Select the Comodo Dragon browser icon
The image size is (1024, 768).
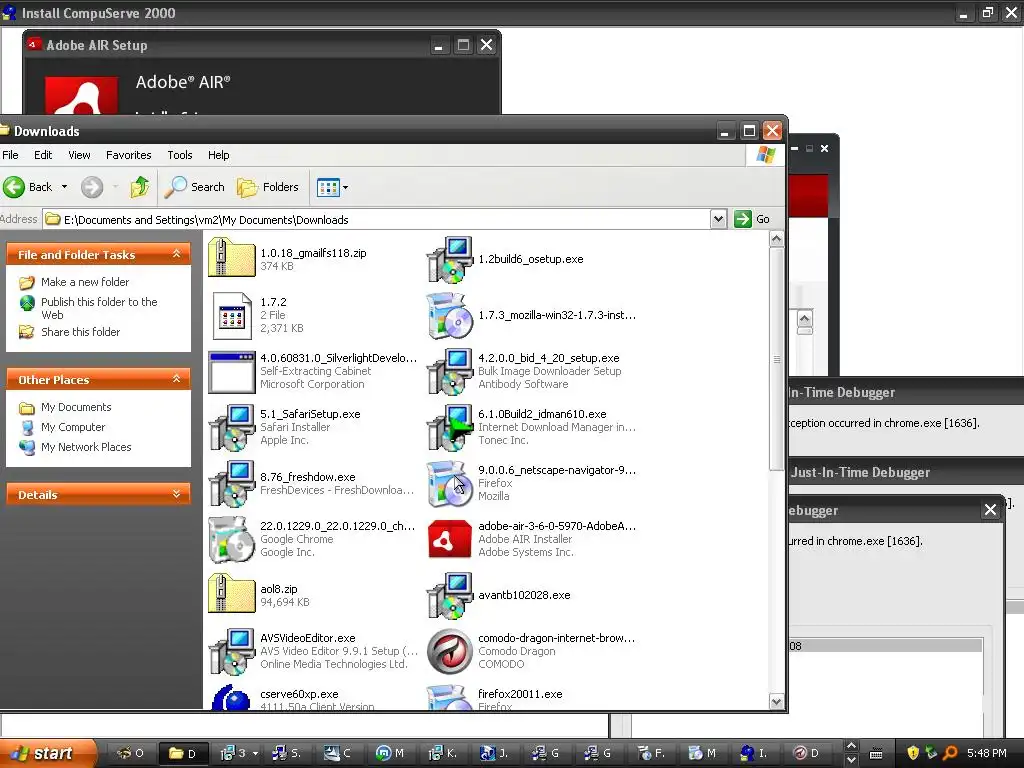pyautogui.click(x=449, y=651)
